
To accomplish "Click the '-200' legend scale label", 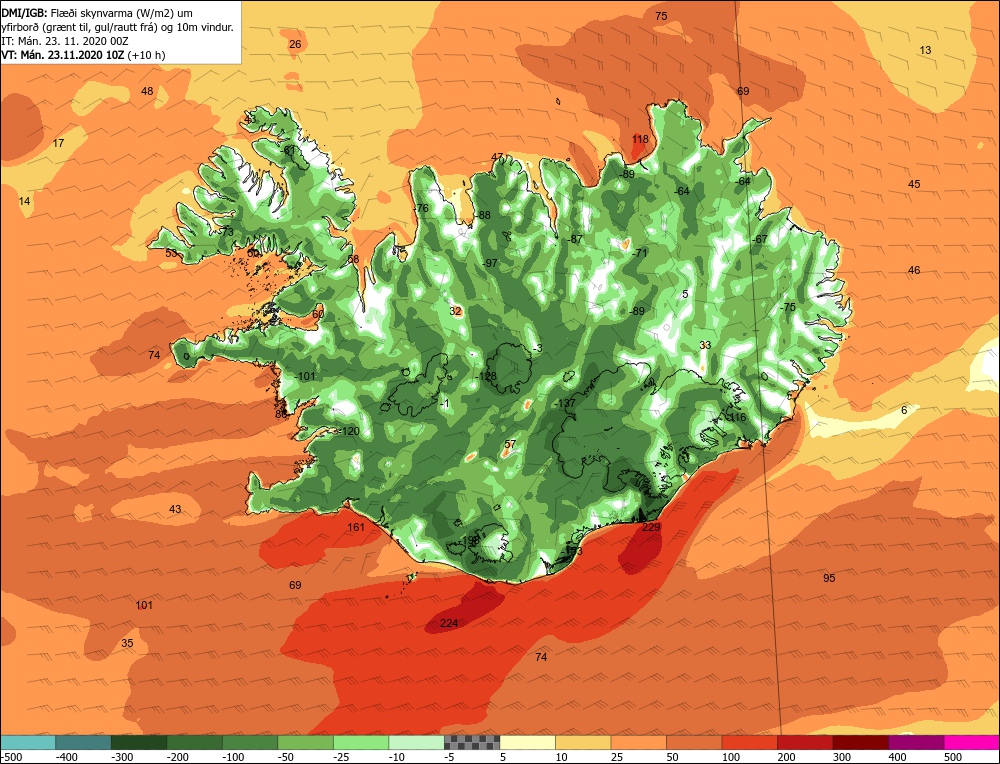I will (178, 757).
